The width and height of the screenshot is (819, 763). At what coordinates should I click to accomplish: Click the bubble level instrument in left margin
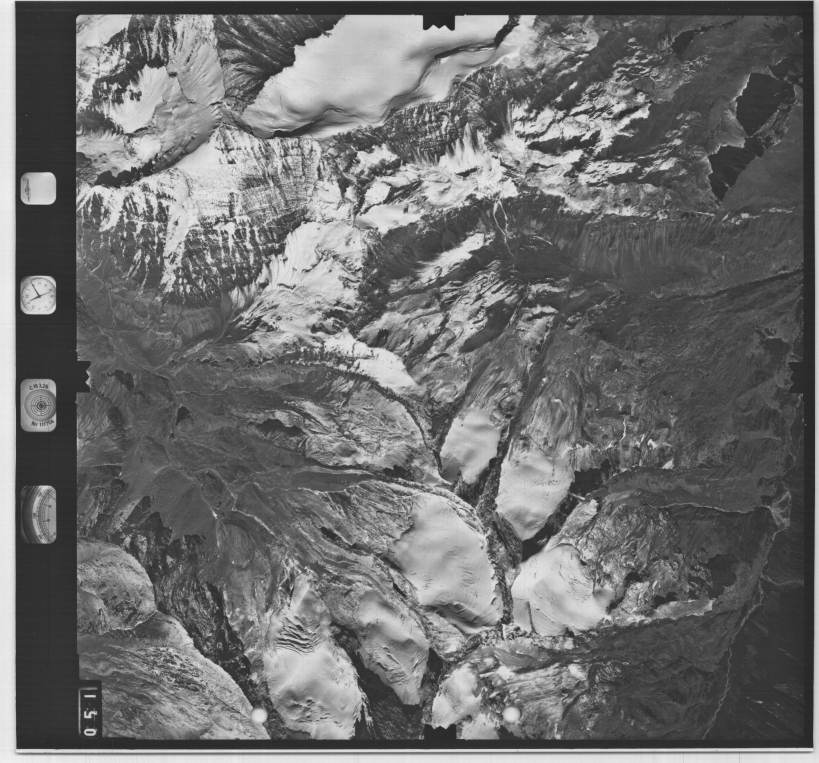click(38, 188)
